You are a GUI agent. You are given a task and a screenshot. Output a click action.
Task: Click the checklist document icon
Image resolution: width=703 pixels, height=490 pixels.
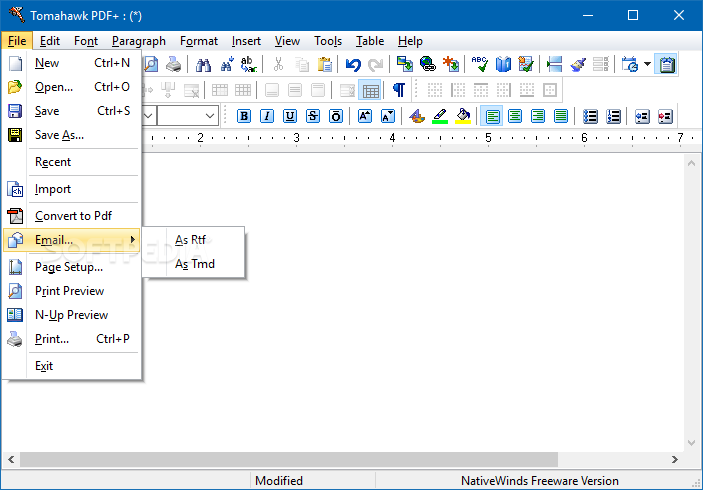pyautogui.click(x=526, y=65)
